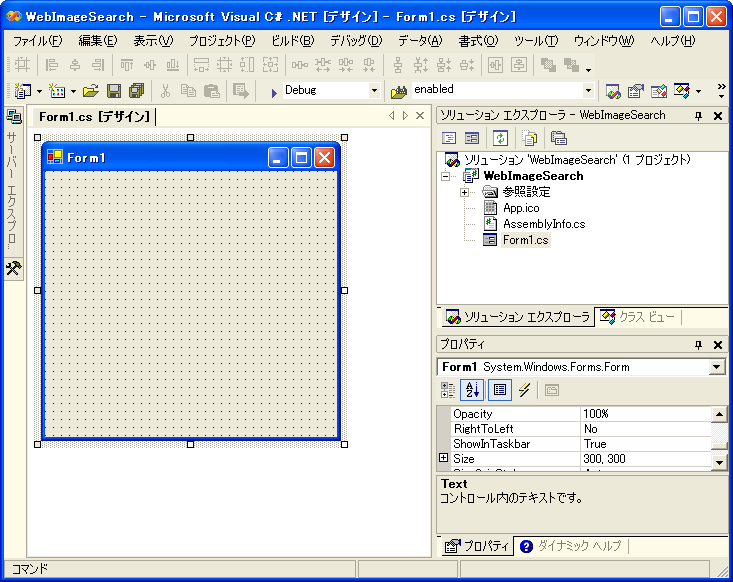Screen dimensions: 733x582
Task: Select the Form1.cs [デザイン] document tab
Action: (93, 116)
